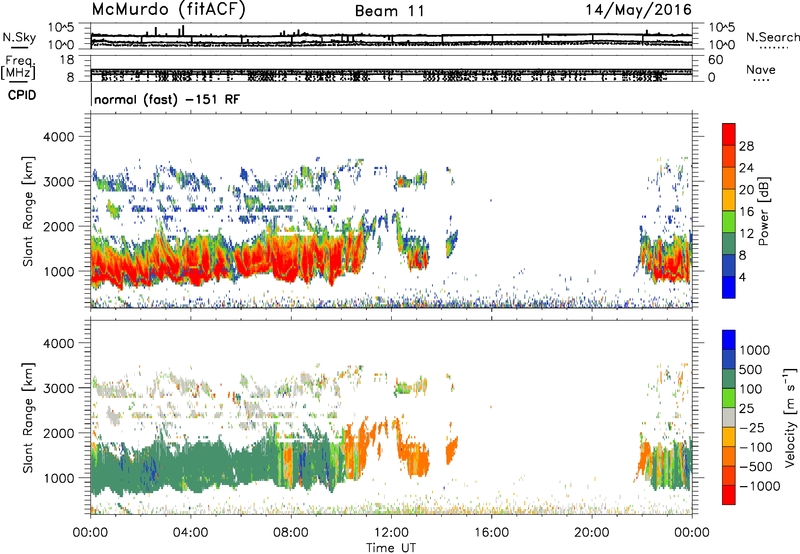Viewport: 800px width, 554px height.
Task: Click the 'Freq. [MHz]' axis label
Action: [18, 68]
